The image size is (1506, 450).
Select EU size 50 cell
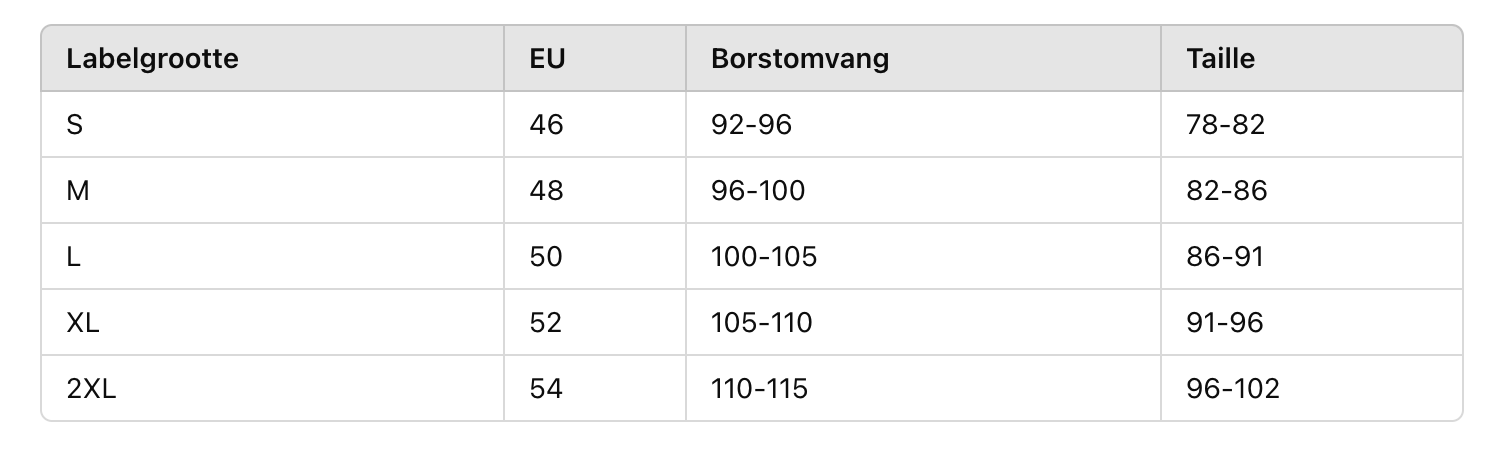547,257
